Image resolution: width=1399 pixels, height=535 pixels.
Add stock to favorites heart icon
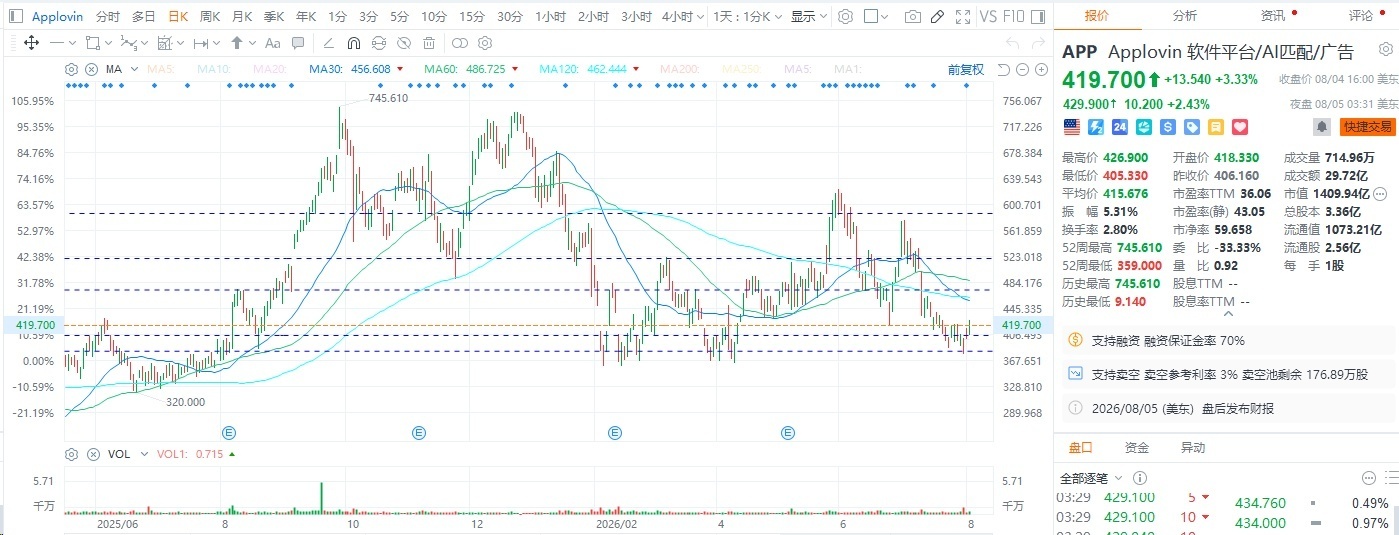click(1239, 127)
